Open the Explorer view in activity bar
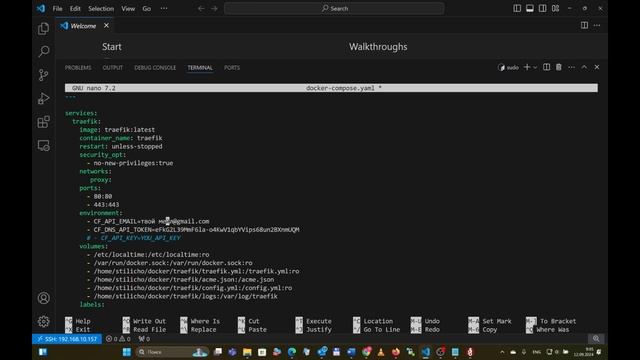This screenshot has height=360, width=640. [x=44, y=29]
